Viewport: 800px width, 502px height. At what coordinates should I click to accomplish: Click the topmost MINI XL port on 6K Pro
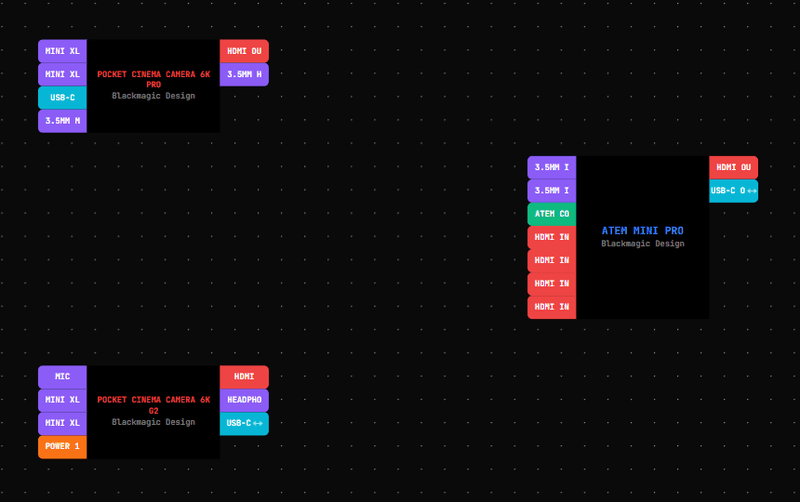pos(62,51)
